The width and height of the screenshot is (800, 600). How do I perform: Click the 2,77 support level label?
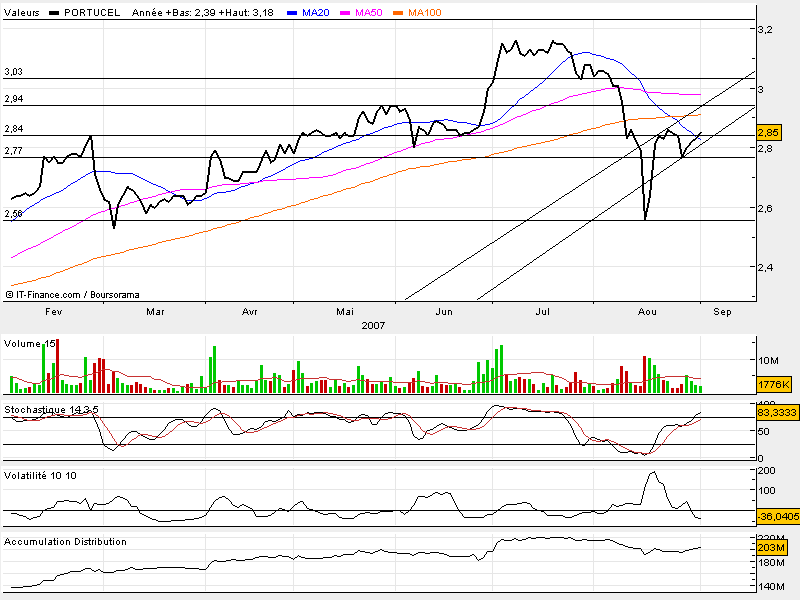pos(14,151)
